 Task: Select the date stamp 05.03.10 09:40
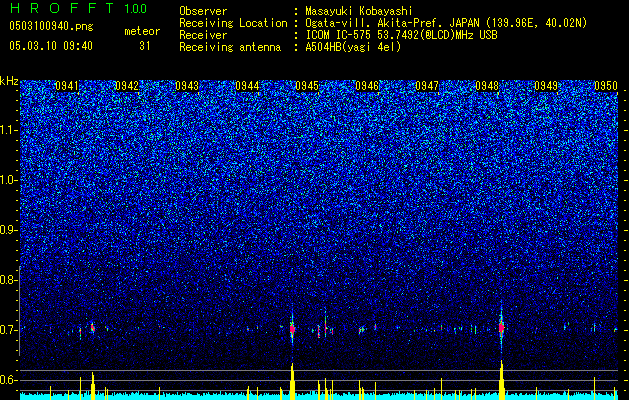click(51, 46)
